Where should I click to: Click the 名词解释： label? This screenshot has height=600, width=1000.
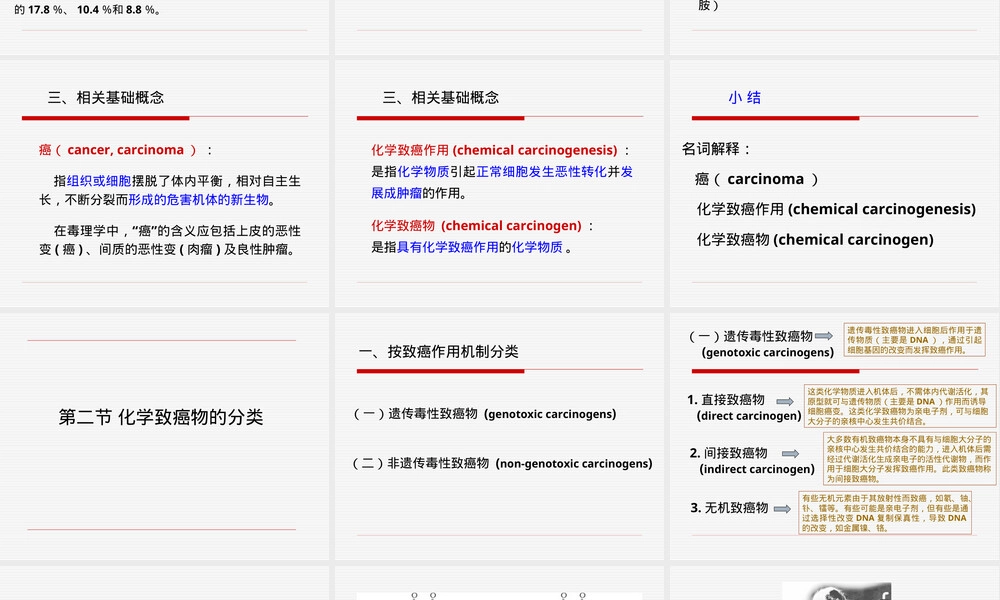coord(717,149)
